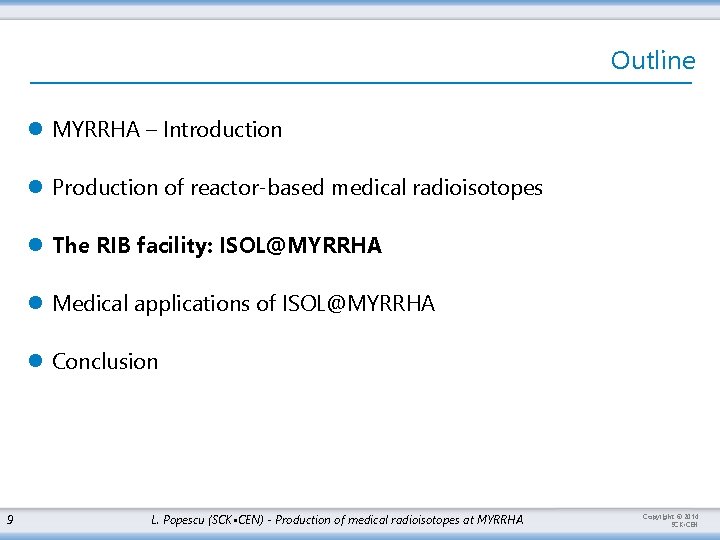Screen dimensions: 720x540
Task: Select 'MYRRHA – Introduction' bullet text
Action: 167,129
